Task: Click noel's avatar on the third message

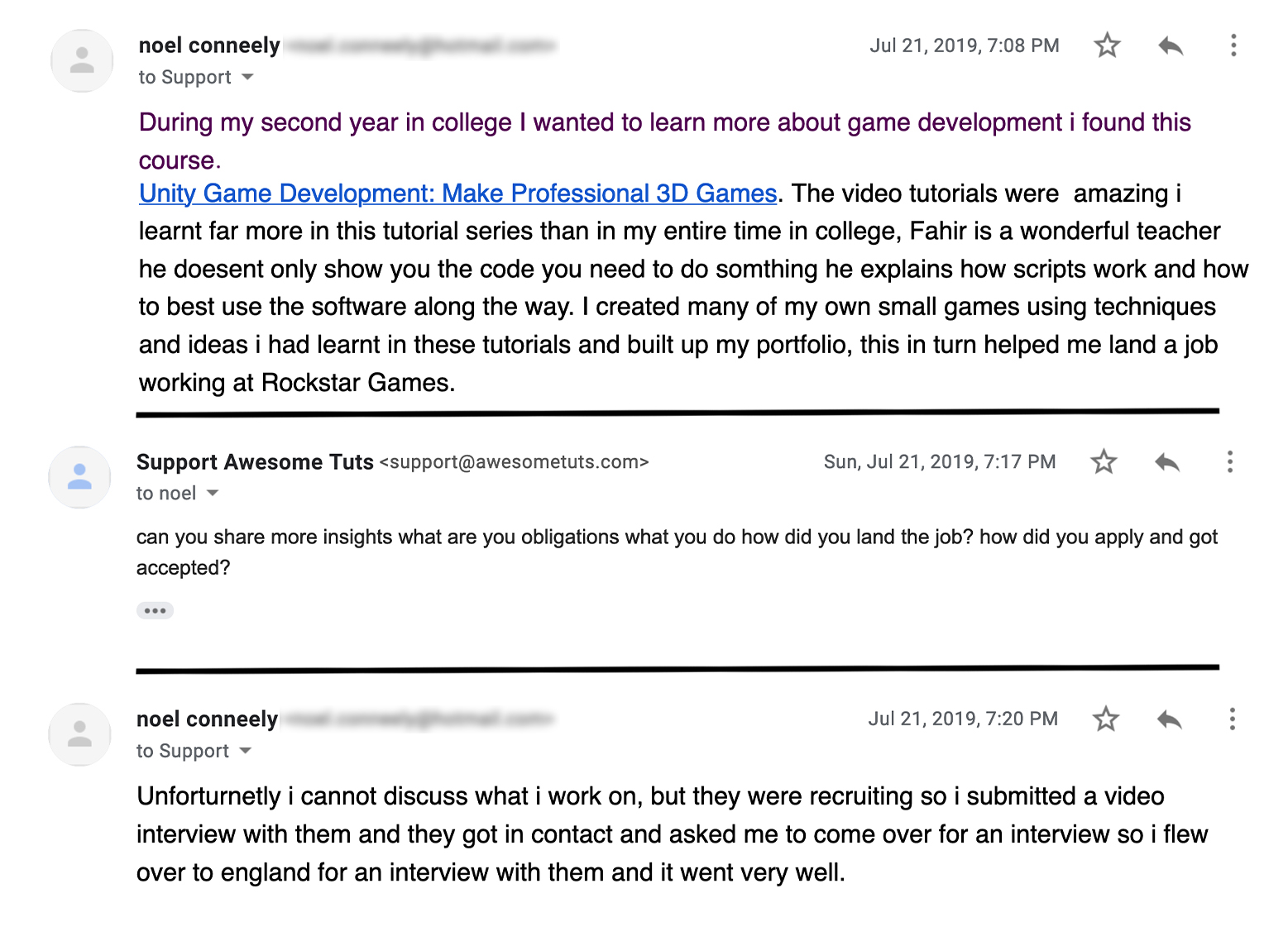Action: [x=79, y=734]
